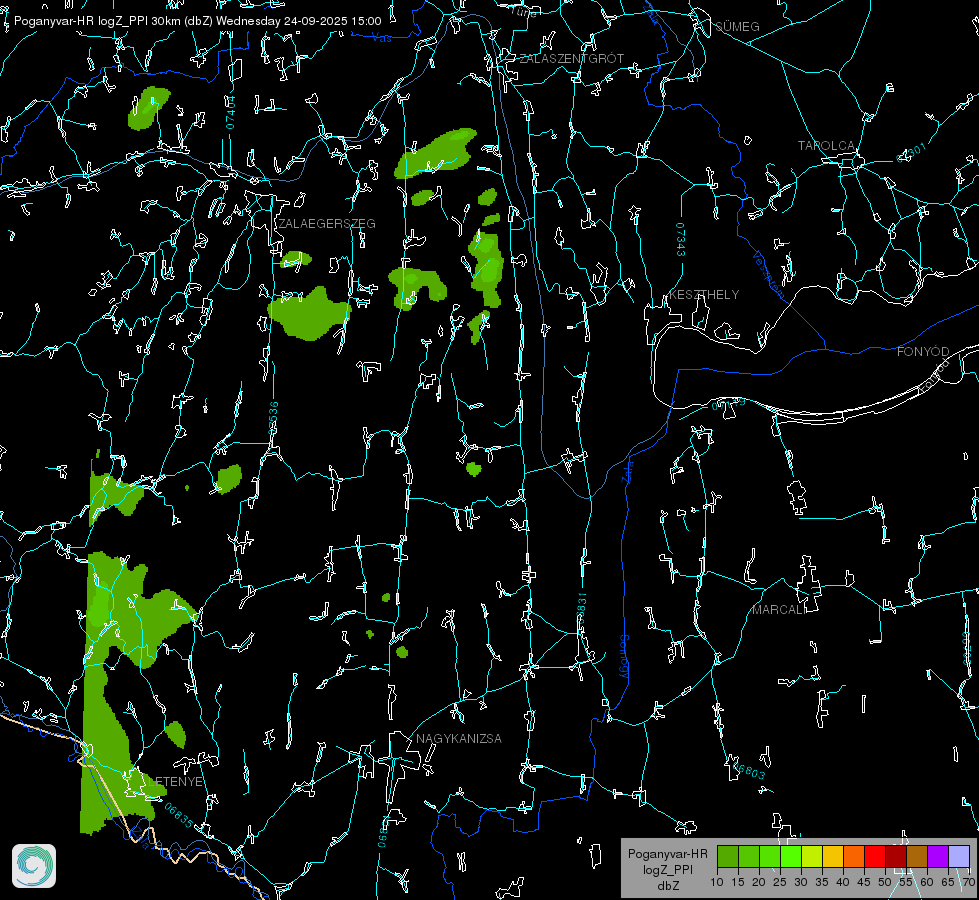Click road number label 07343
This screenshot has width=979, height=900.
[x=681, y=240]
